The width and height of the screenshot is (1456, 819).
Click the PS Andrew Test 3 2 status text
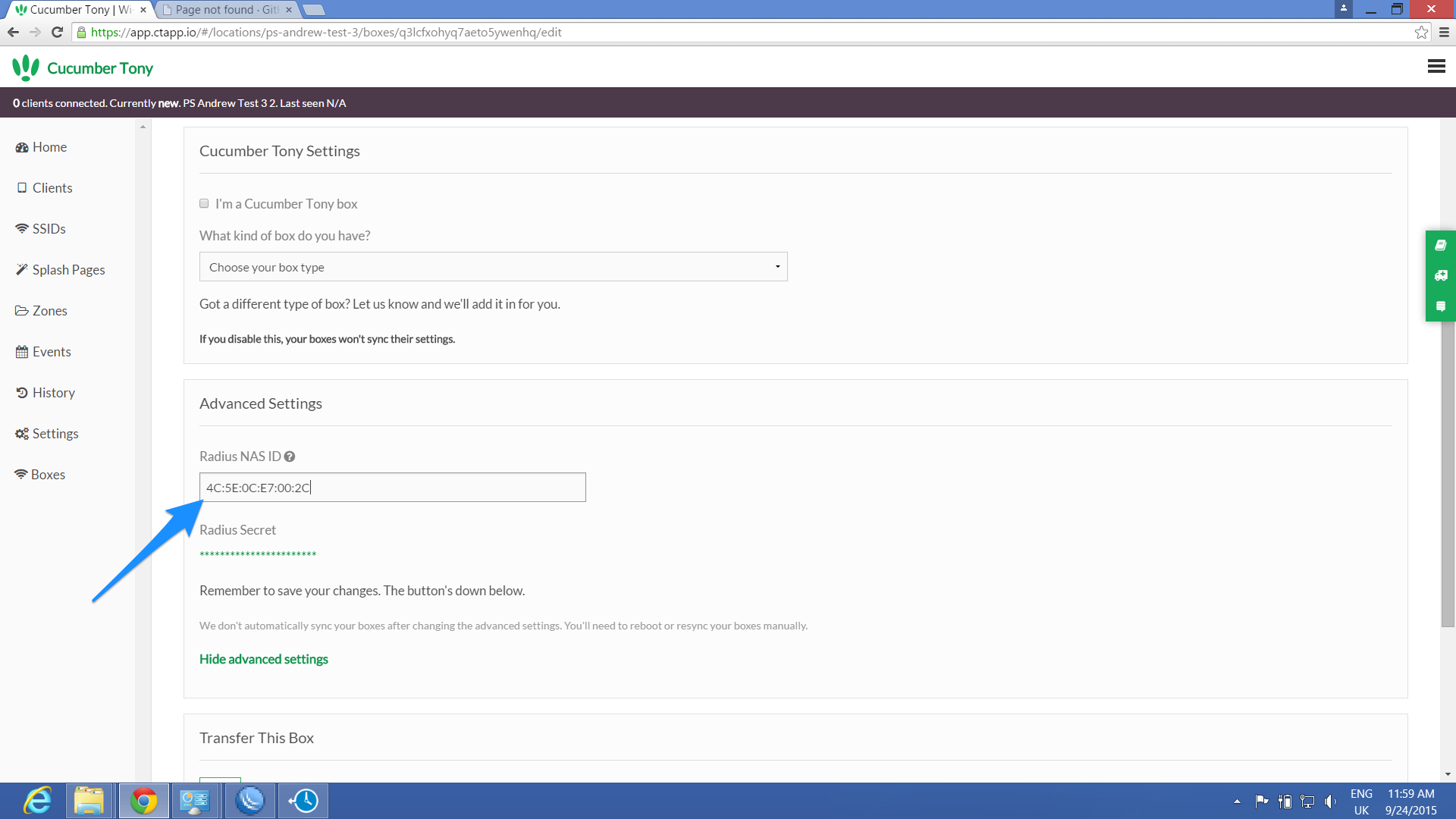[x=230, y=103]
